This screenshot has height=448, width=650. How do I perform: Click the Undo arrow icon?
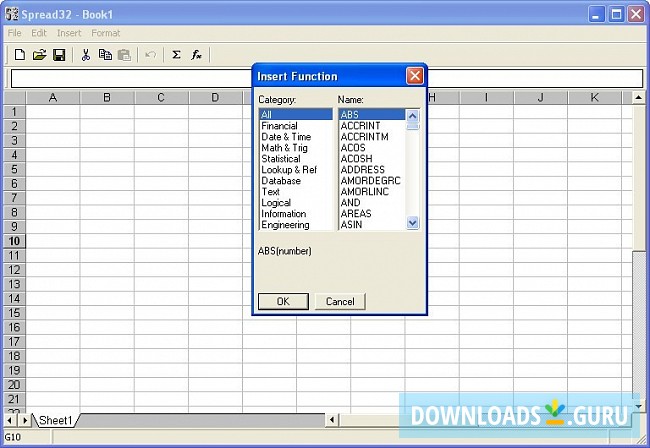[150, 55]
